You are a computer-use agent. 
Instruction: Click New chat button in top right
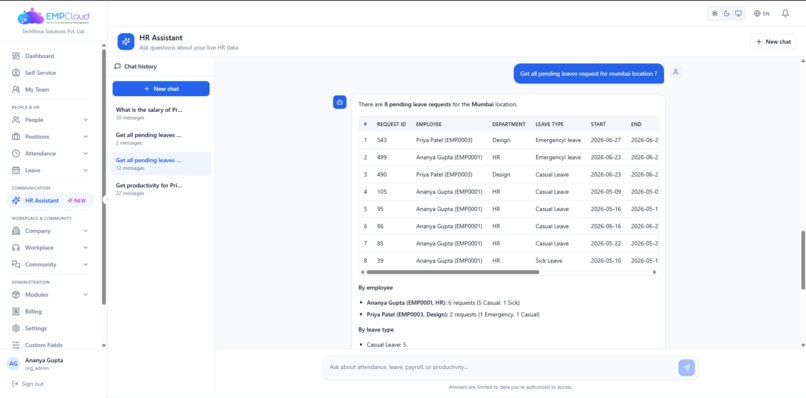click(x=773, y=42)
